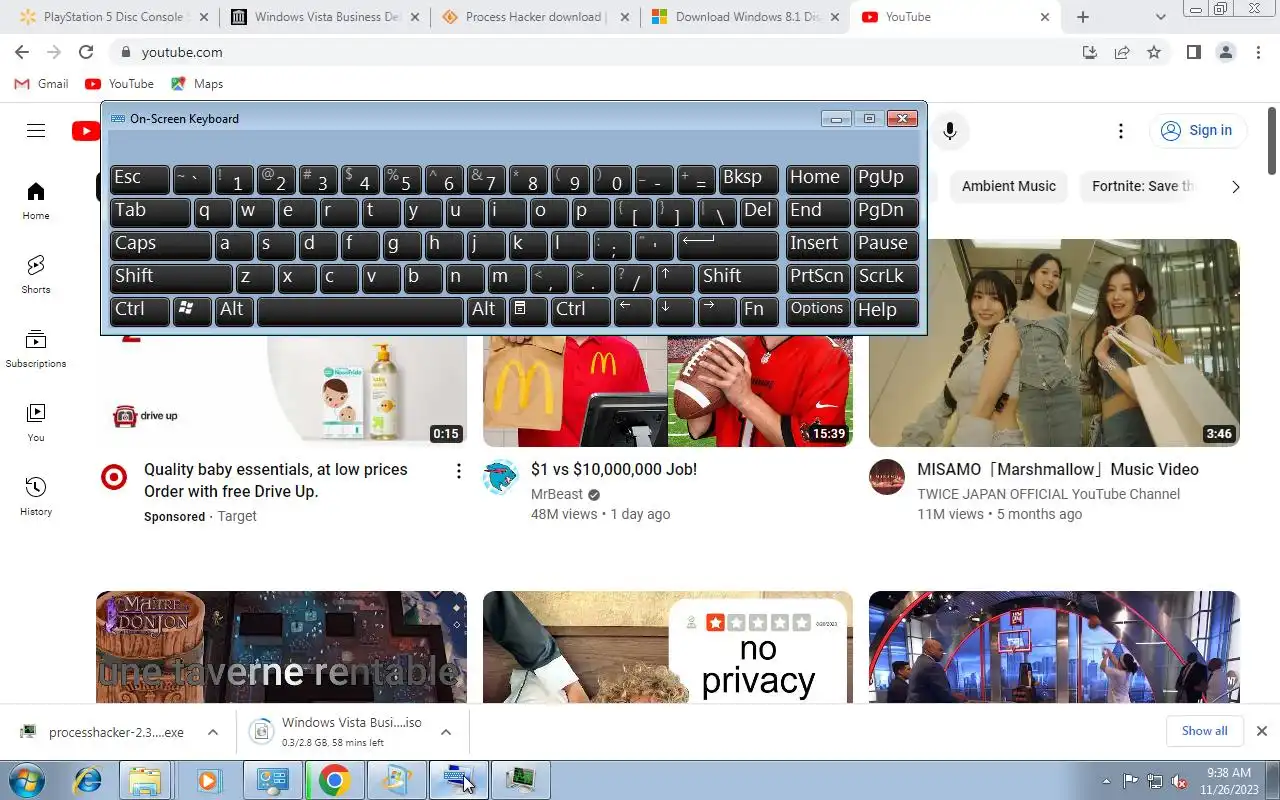The width and height of the screenshot is (1280, 800).
Task: Click the Bksp key
Action: [x=748, y=179]
